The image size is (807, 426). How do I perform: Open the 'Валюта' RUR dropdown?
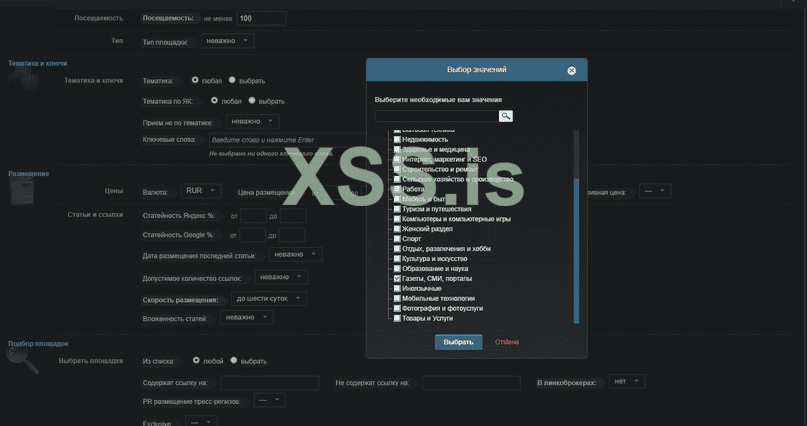201,191
